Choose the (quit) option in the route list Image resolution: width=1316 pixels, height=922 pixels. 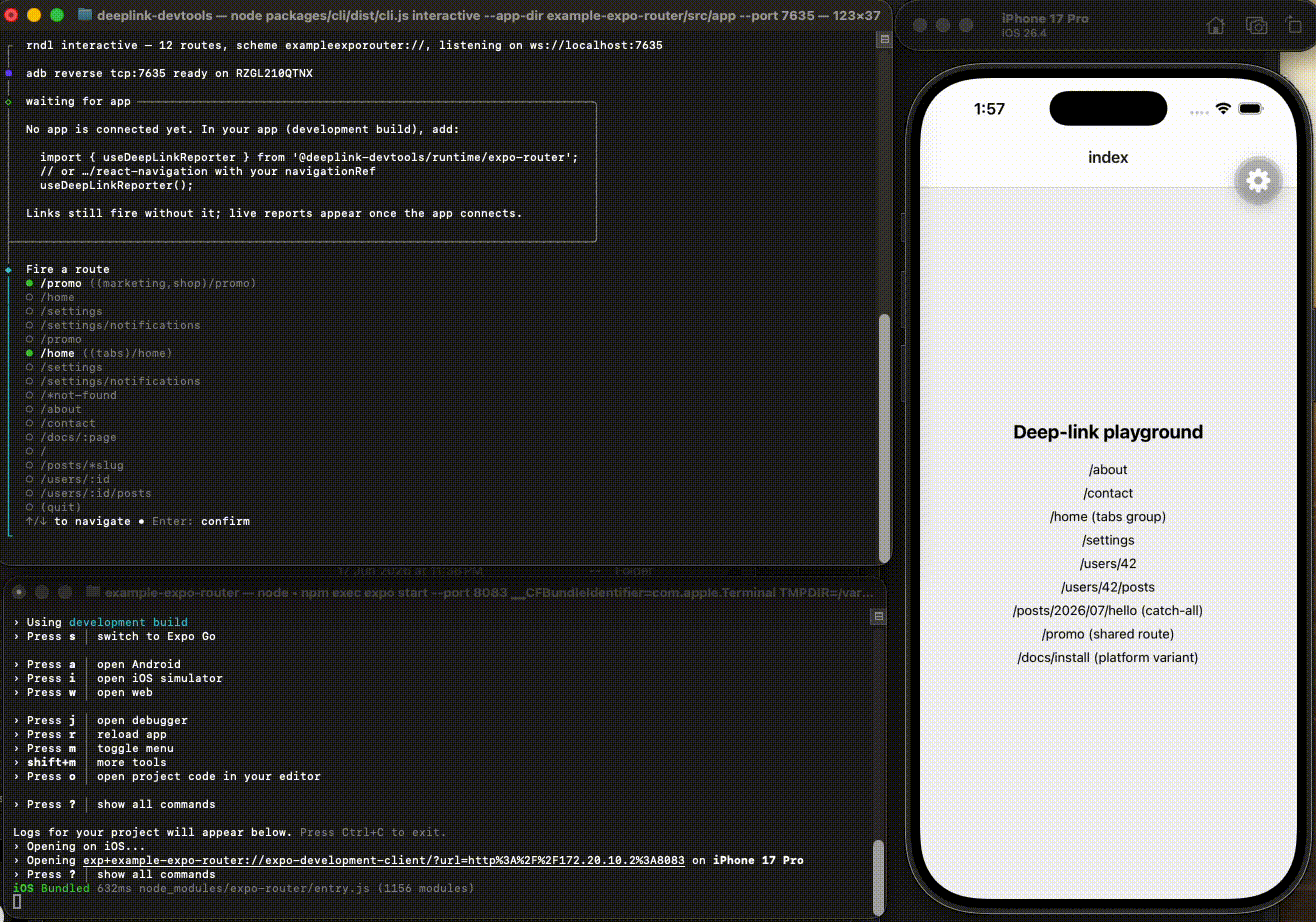[54, 507]
